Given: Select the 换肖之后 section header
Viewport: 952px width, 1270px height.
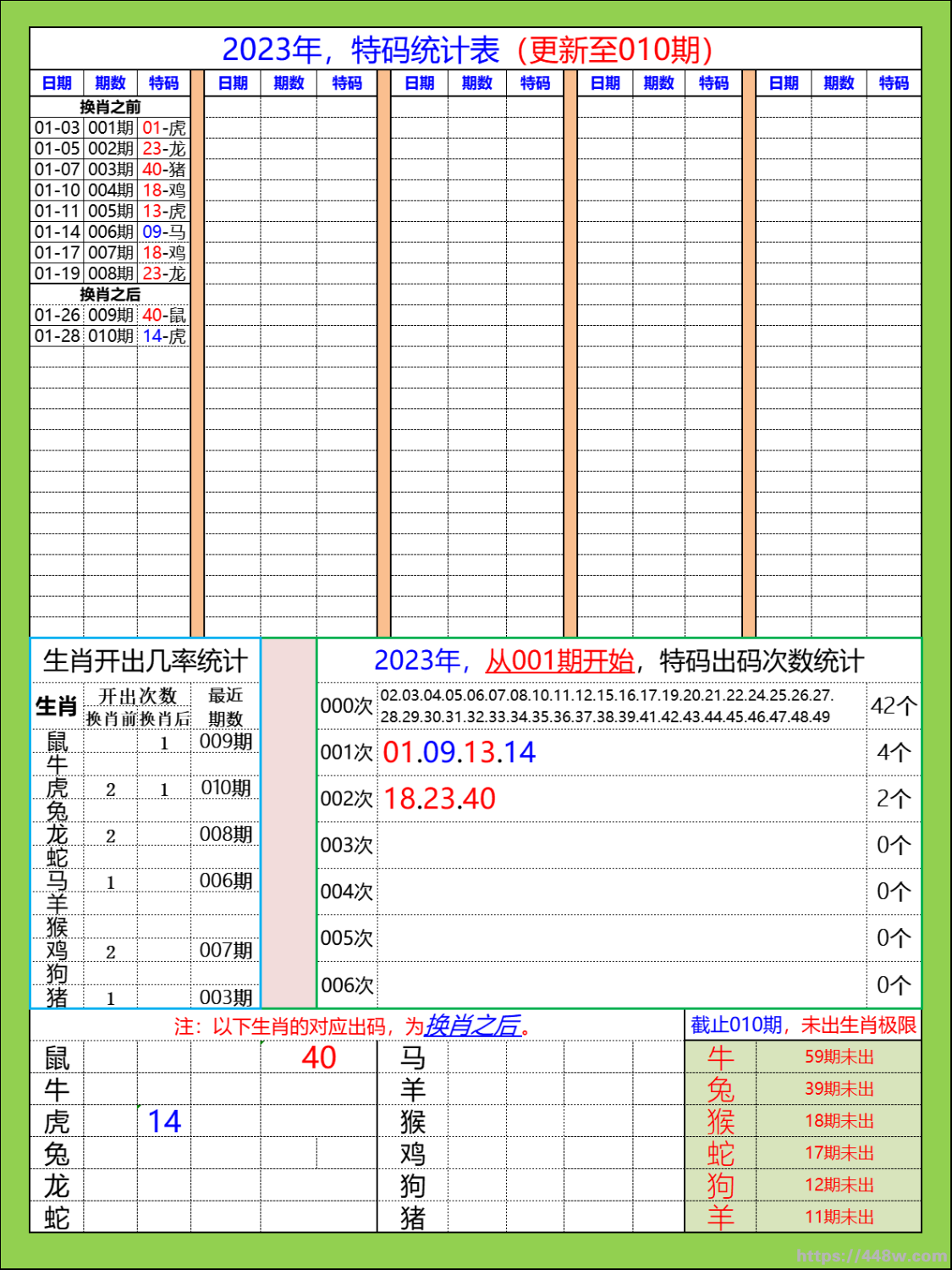Looking at the screenshot, I should pyautogui.click(x=112, y=295).
